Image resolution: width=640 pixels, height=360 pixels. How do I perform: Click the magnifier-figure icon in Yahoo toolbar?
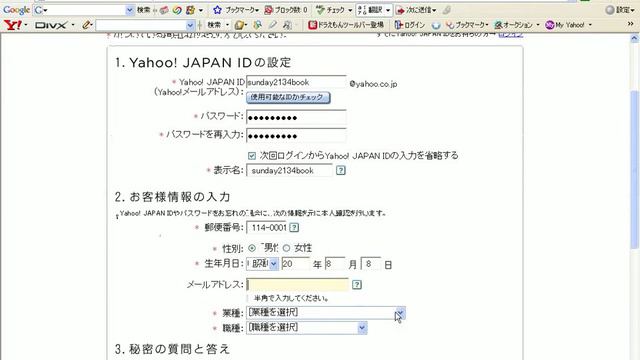(x=257, y=25)
